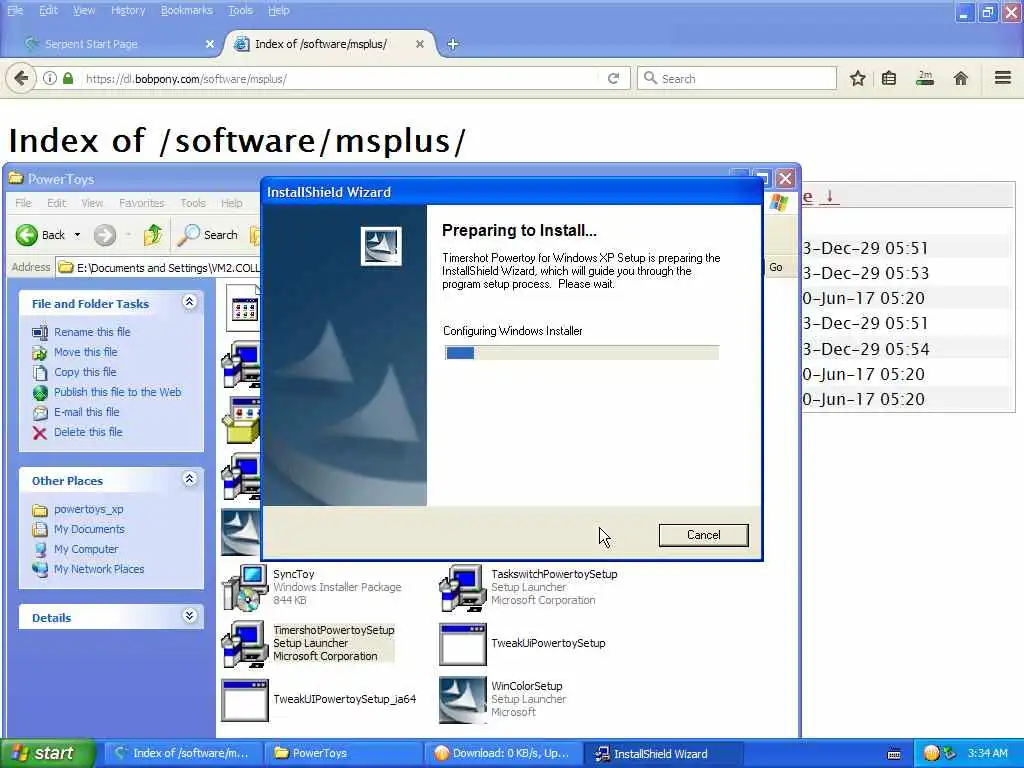Click the Go button beside the address bar
Viewport: 1024px width, 768px height.
coord(776,267)
